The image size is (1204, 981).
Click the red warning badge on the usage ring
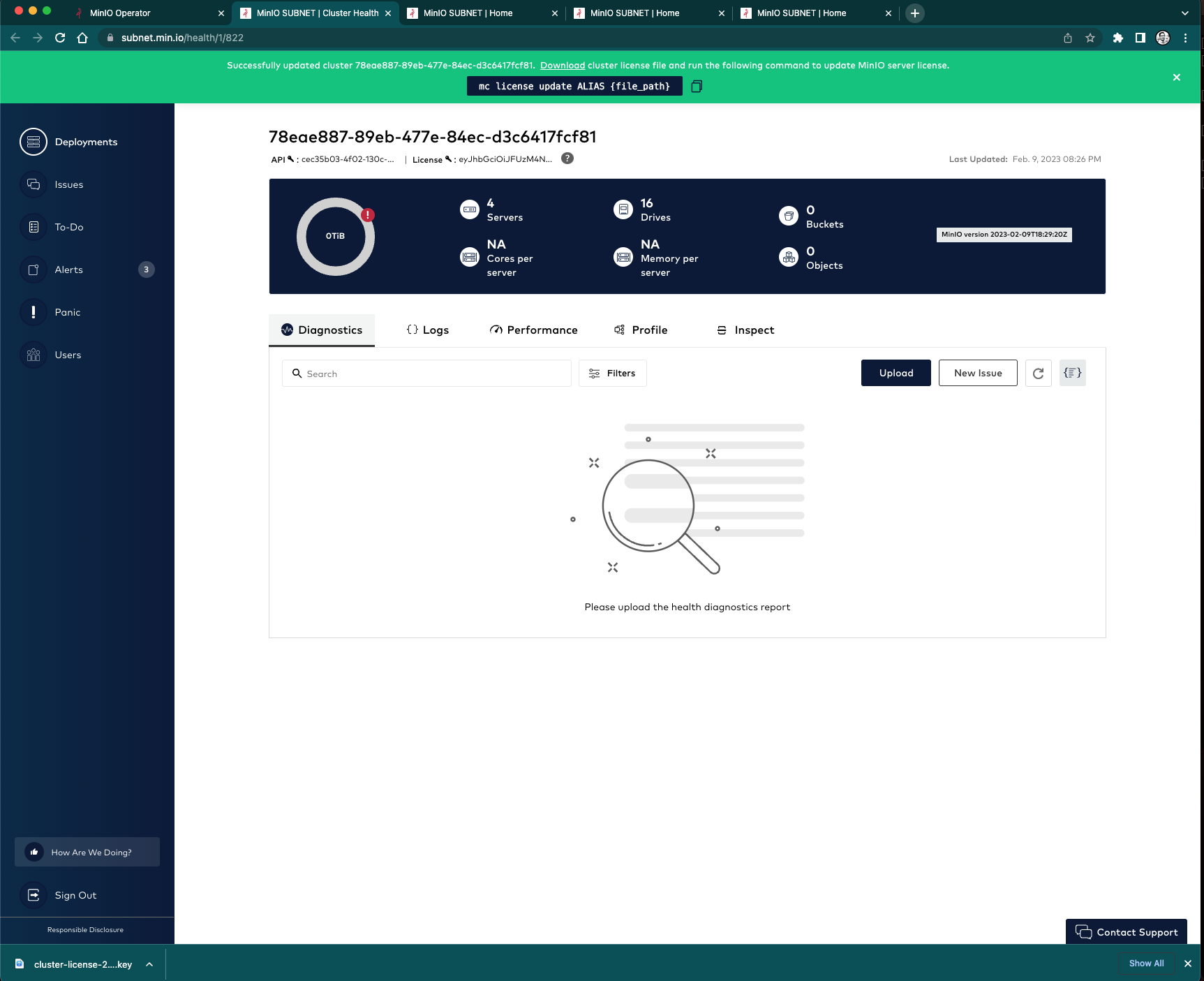pos(368,215)
